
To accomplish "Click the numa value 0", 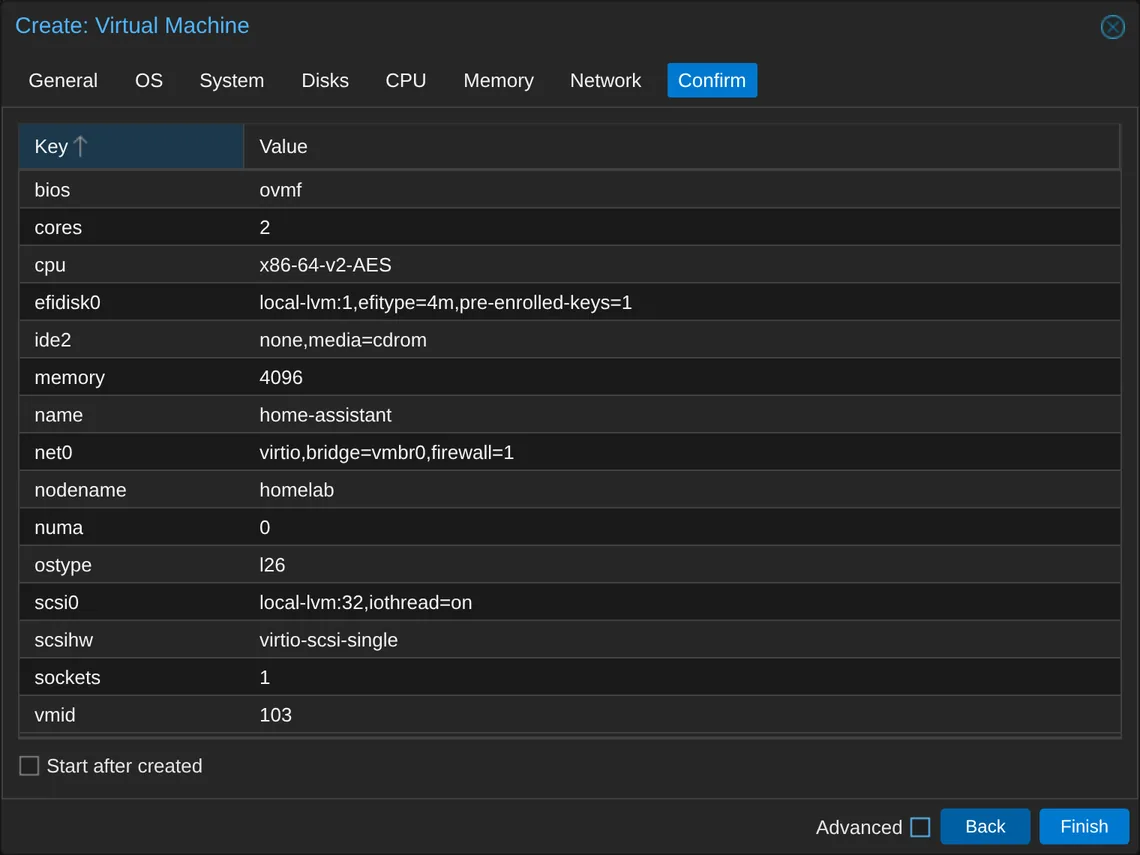I will point(681,528).
